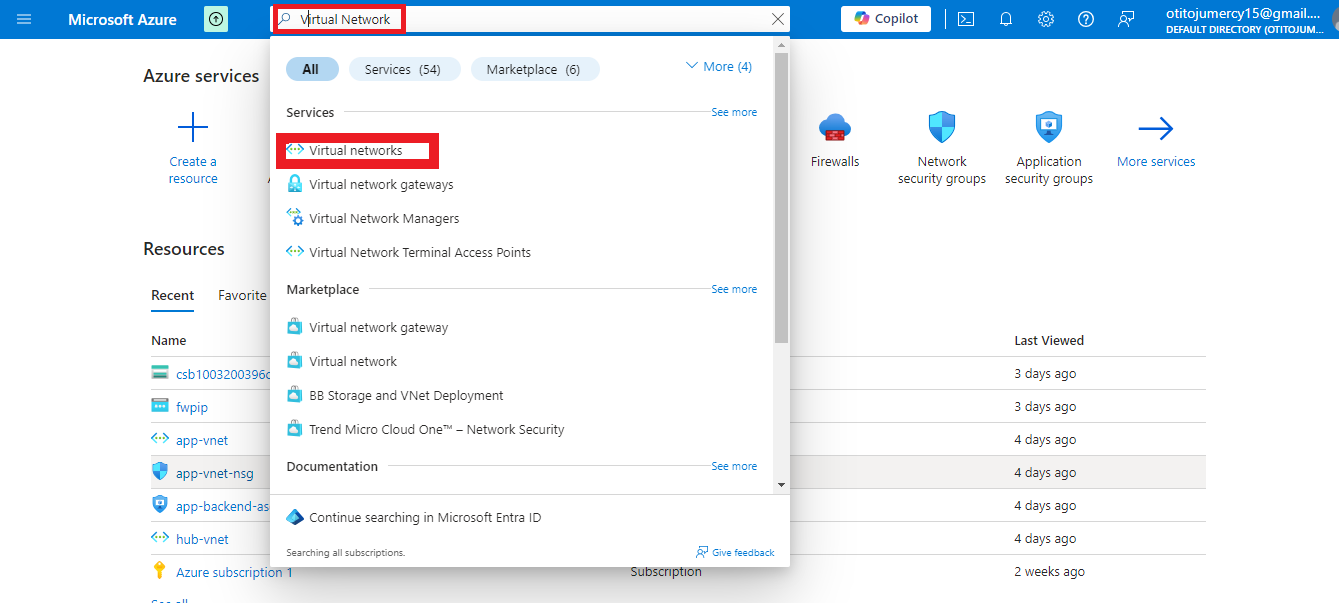Select the Recent resources tab
Viewport: 1339px width, 603px height.
[x=173, y=295]
